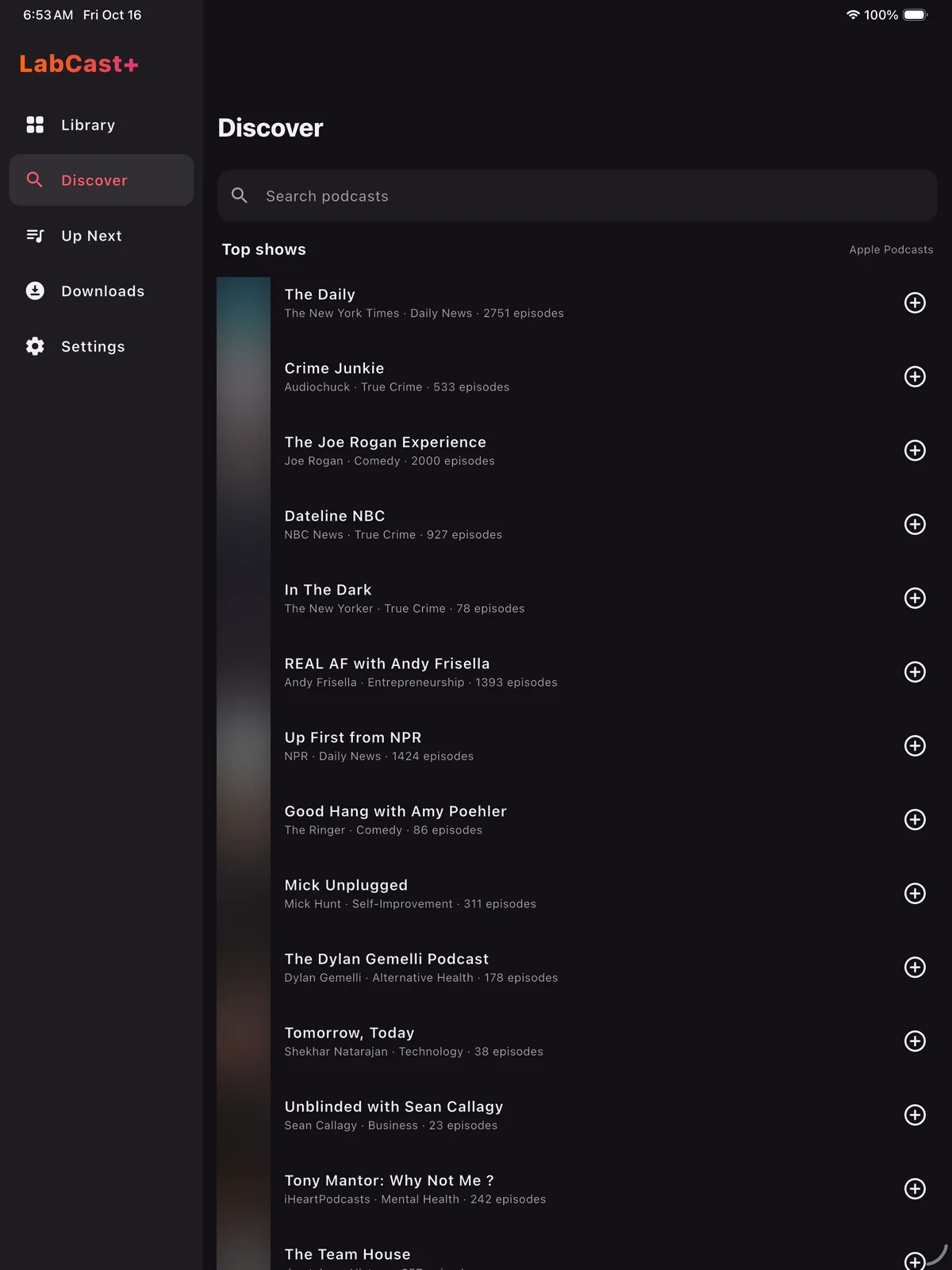Click 'Joe Rogan · Comedy · 2000 episodes'
This screenshot has width=952, height=1270.
[x=390, y=461]
